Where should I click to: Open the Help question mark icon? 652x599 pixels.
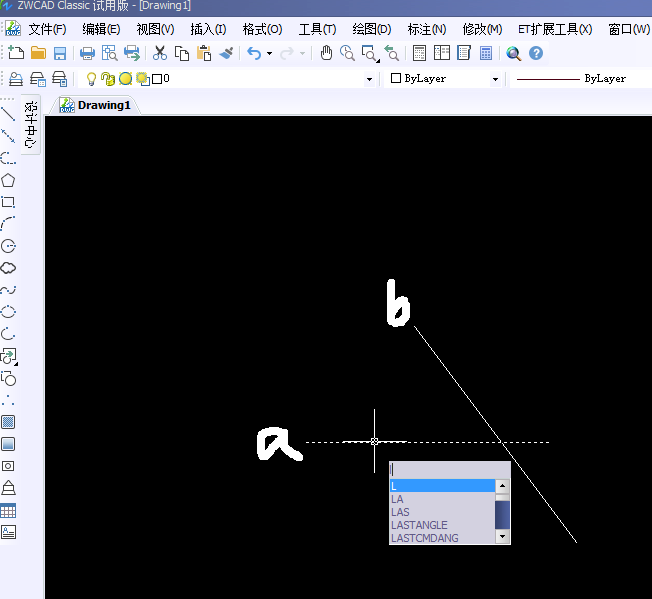pyautogui.click(x=537, y=53)
